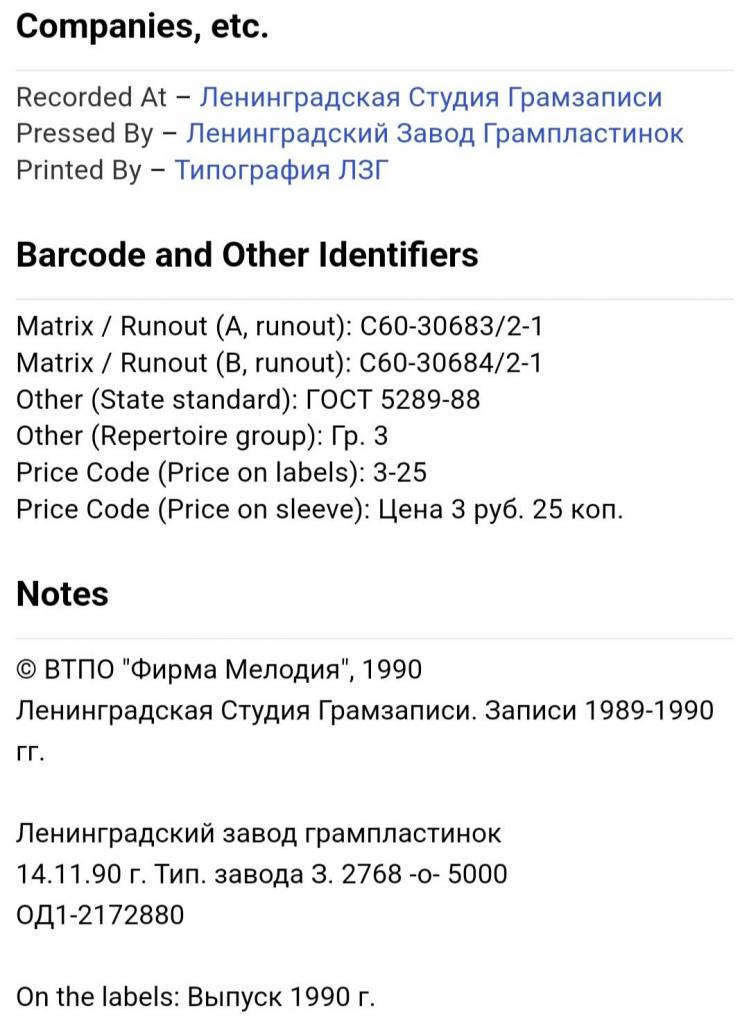
Task: Click the Price on labels 3-25 line
Action: [x=221, y=472]
